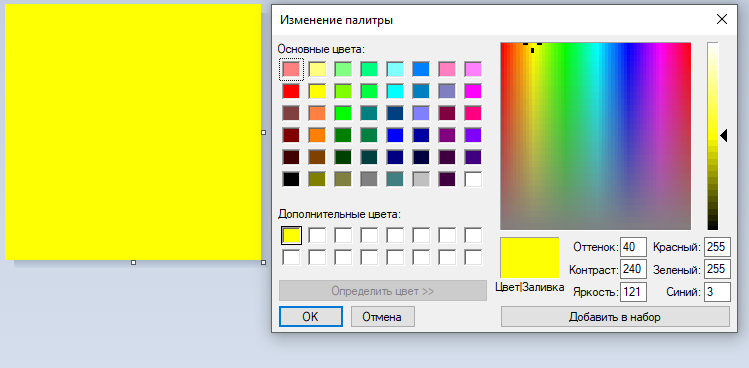The image size is (749, 368).
Task: Pick the magenta basic color swatch
Action: click(473, 91)
